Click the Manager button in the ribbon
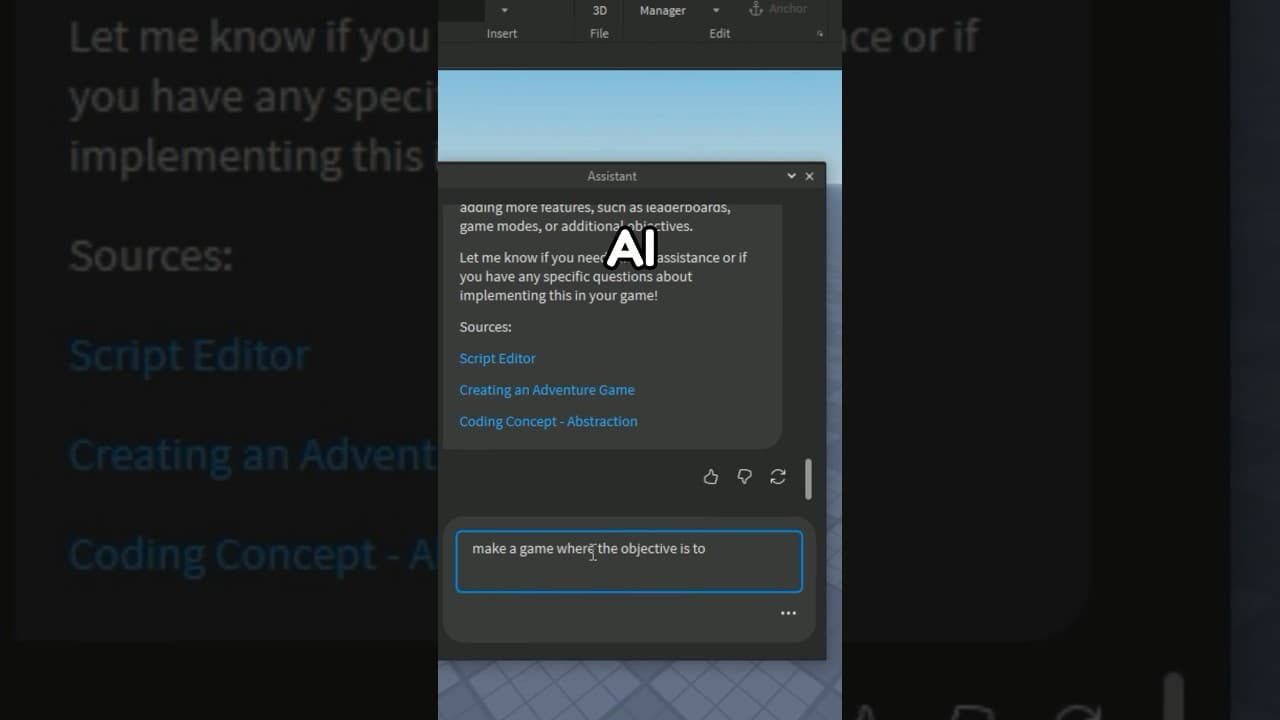The image size is (1280, 720). pos(663,10)
